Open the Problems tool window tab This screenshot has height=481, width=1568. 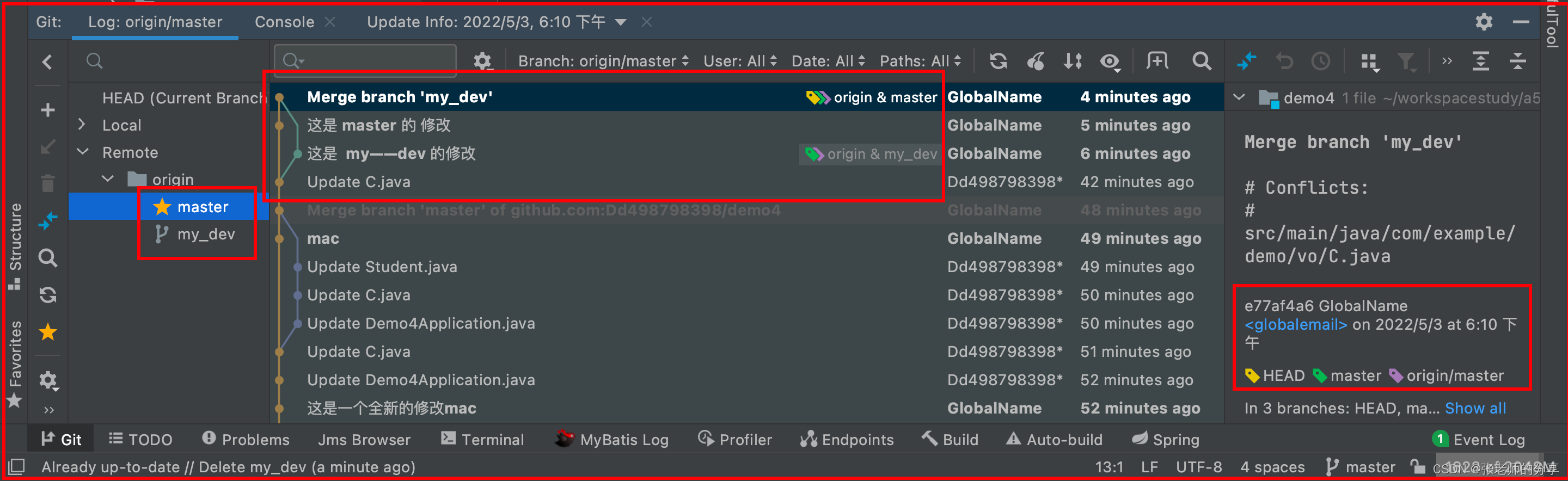point(246,439)
